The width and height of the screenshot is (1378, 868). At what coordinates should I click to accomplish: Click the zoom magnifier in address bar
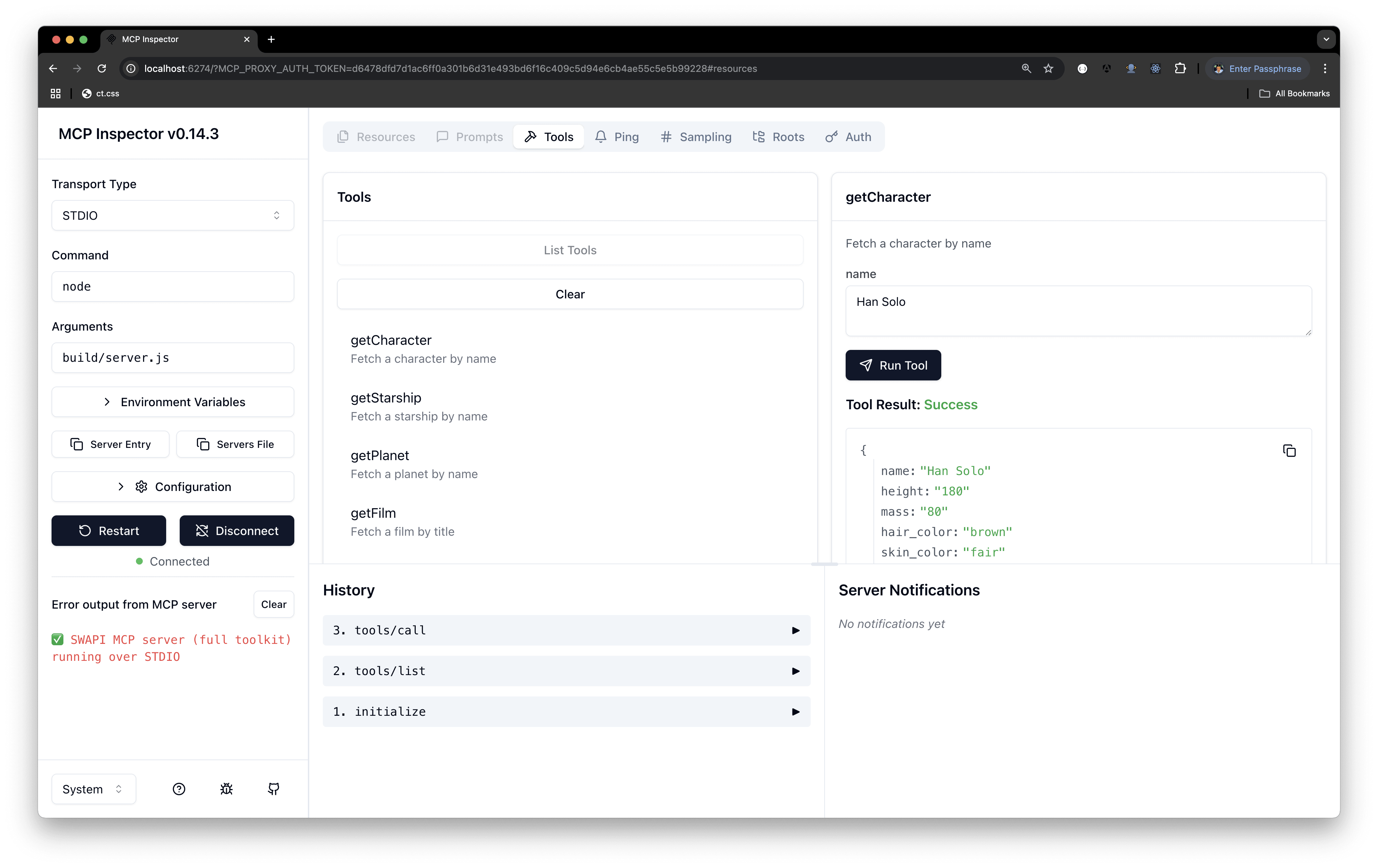coord(1026,69)
